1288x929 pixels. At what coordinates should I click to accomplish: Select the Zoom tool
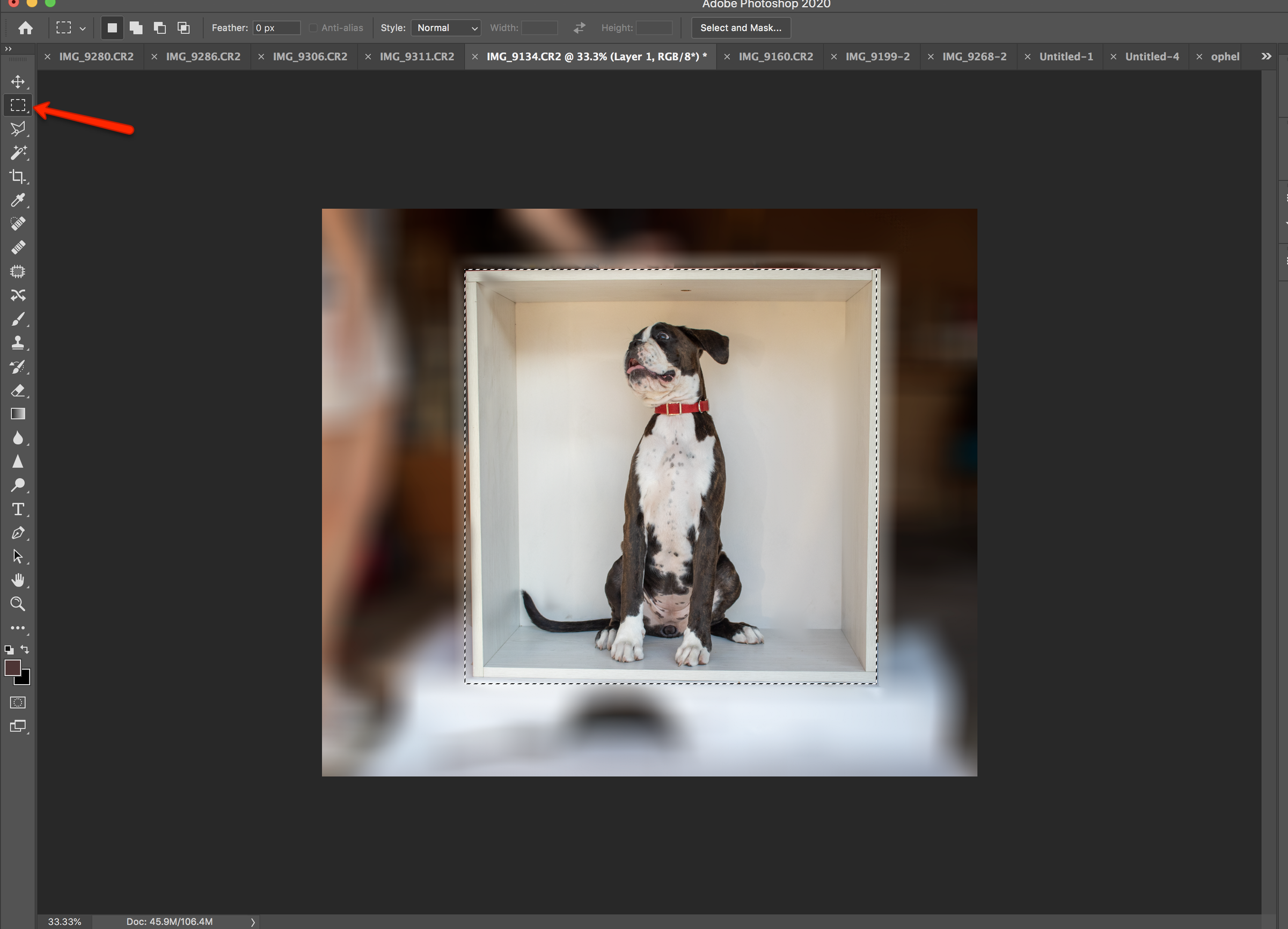18,604
